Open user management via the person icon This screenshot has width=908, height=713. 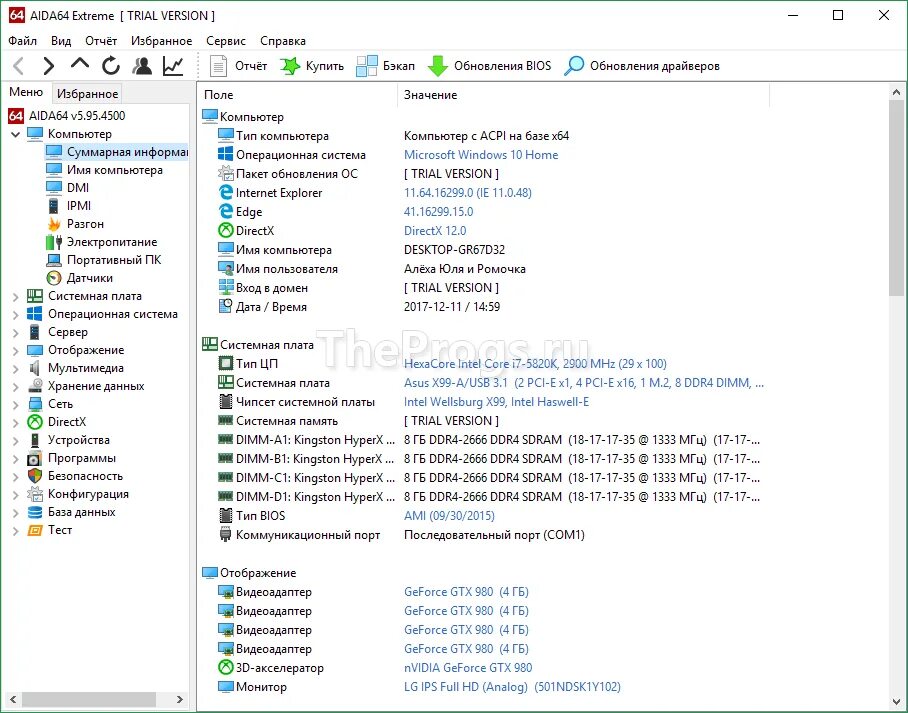[142, 66]
